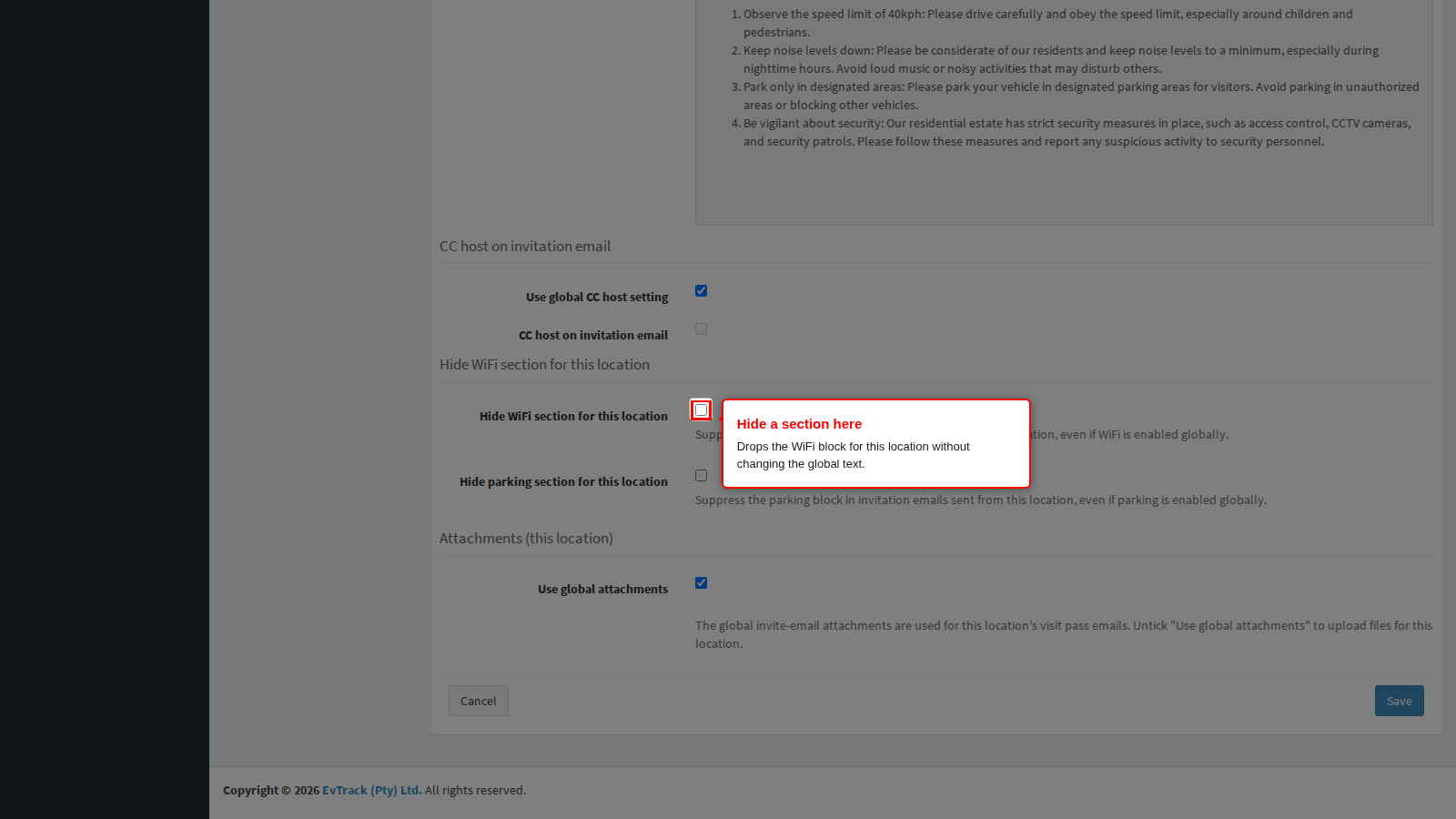
Task: Click the 'Use global attachments' label
Action: click(x=602, y=589)
